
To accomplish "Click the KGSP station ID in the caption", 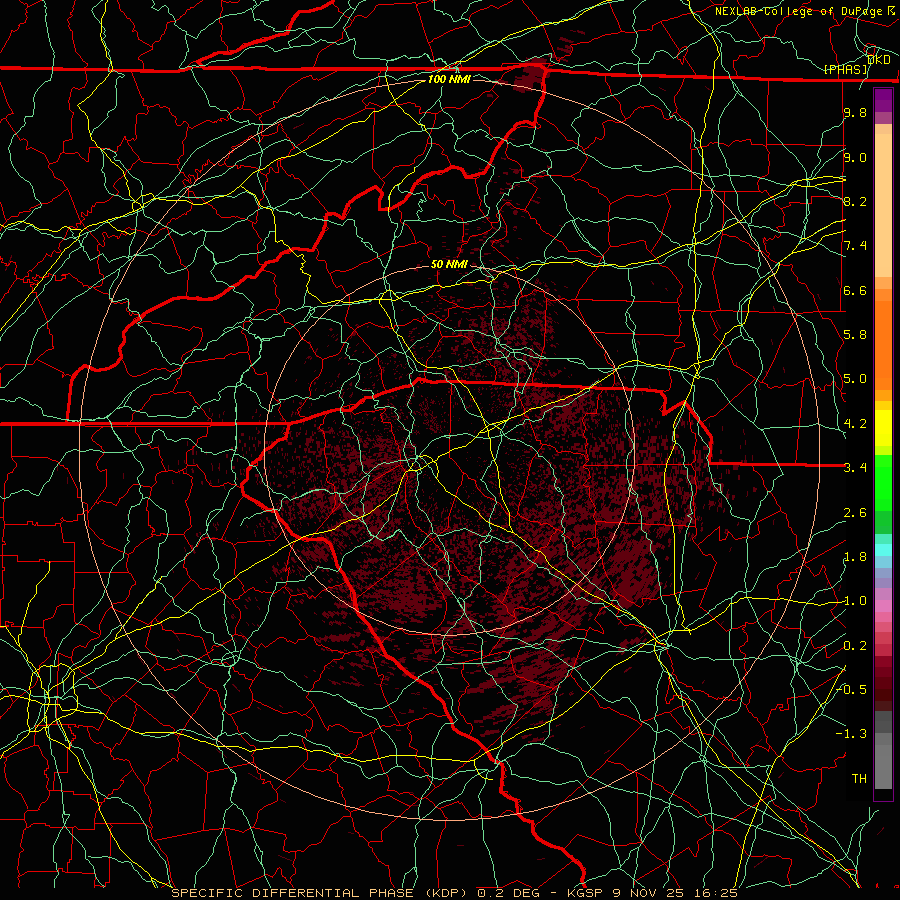I will click(587, 893).
